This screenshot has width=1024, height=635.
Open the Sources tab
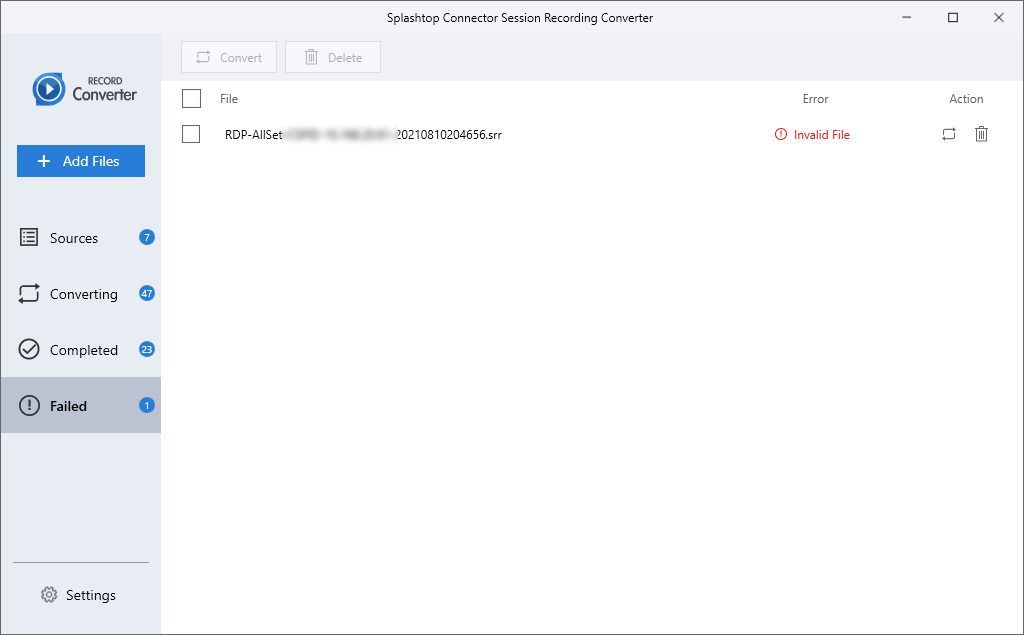click(81, 238)
